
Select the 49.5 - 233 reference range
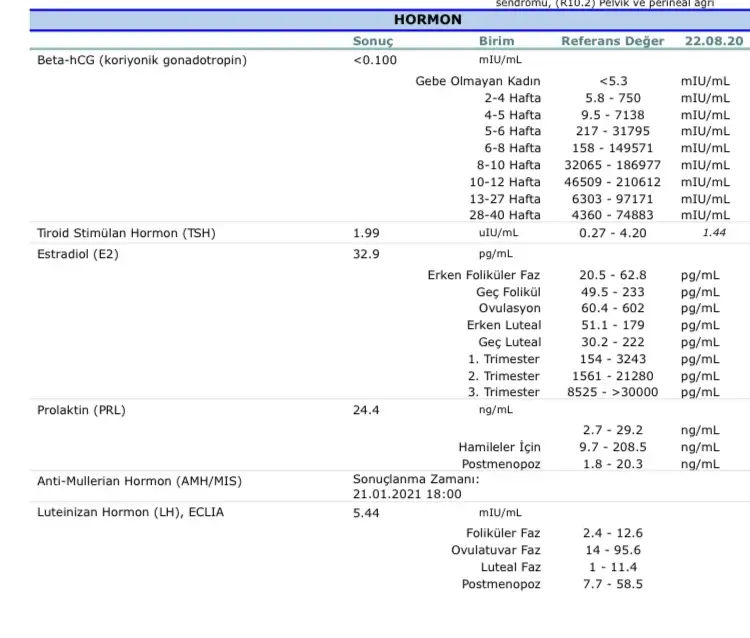(613, 292)
